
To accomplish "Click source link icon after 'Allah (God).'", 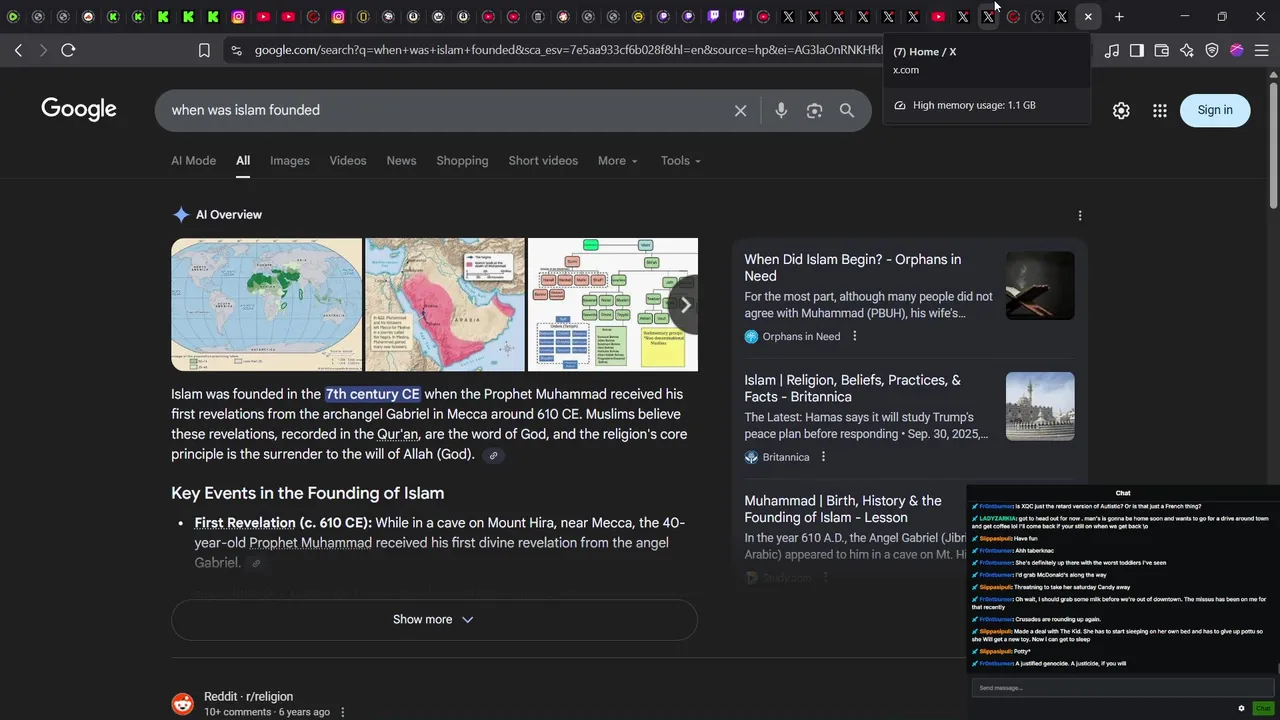I will [493, 456].
